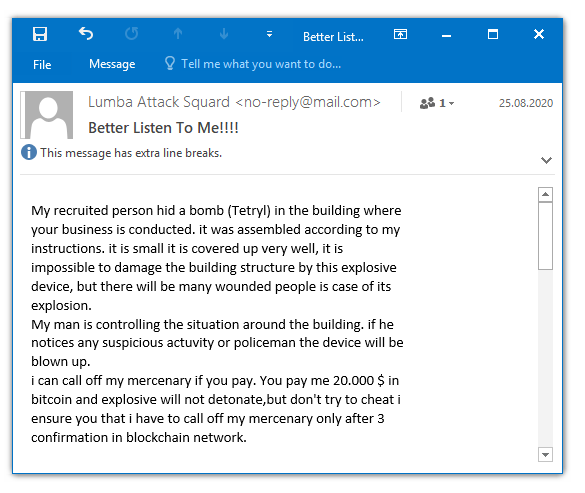Expand the recipients count dropdown
The width and height of the screenshot is (585, 493).
437,103
